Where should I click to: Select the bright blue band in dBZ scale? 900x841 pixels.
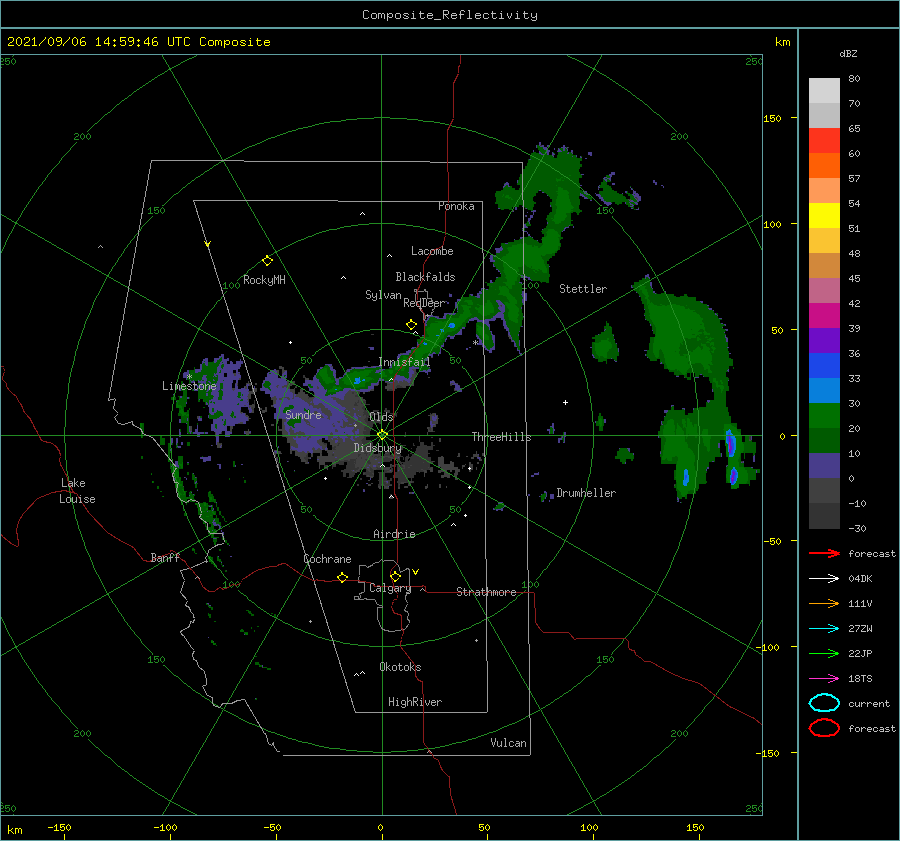click(x=824, y=366)
